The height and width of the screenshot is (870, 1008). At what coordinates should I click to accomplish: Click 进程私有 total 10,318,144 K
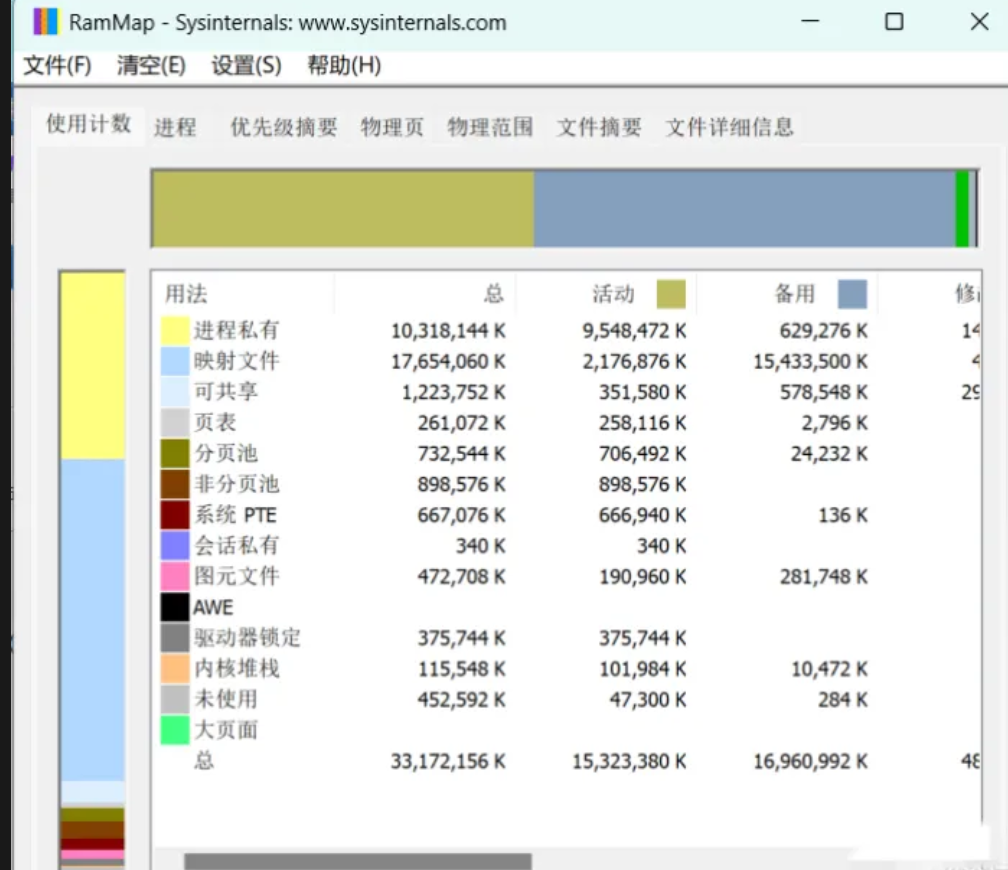448,331
